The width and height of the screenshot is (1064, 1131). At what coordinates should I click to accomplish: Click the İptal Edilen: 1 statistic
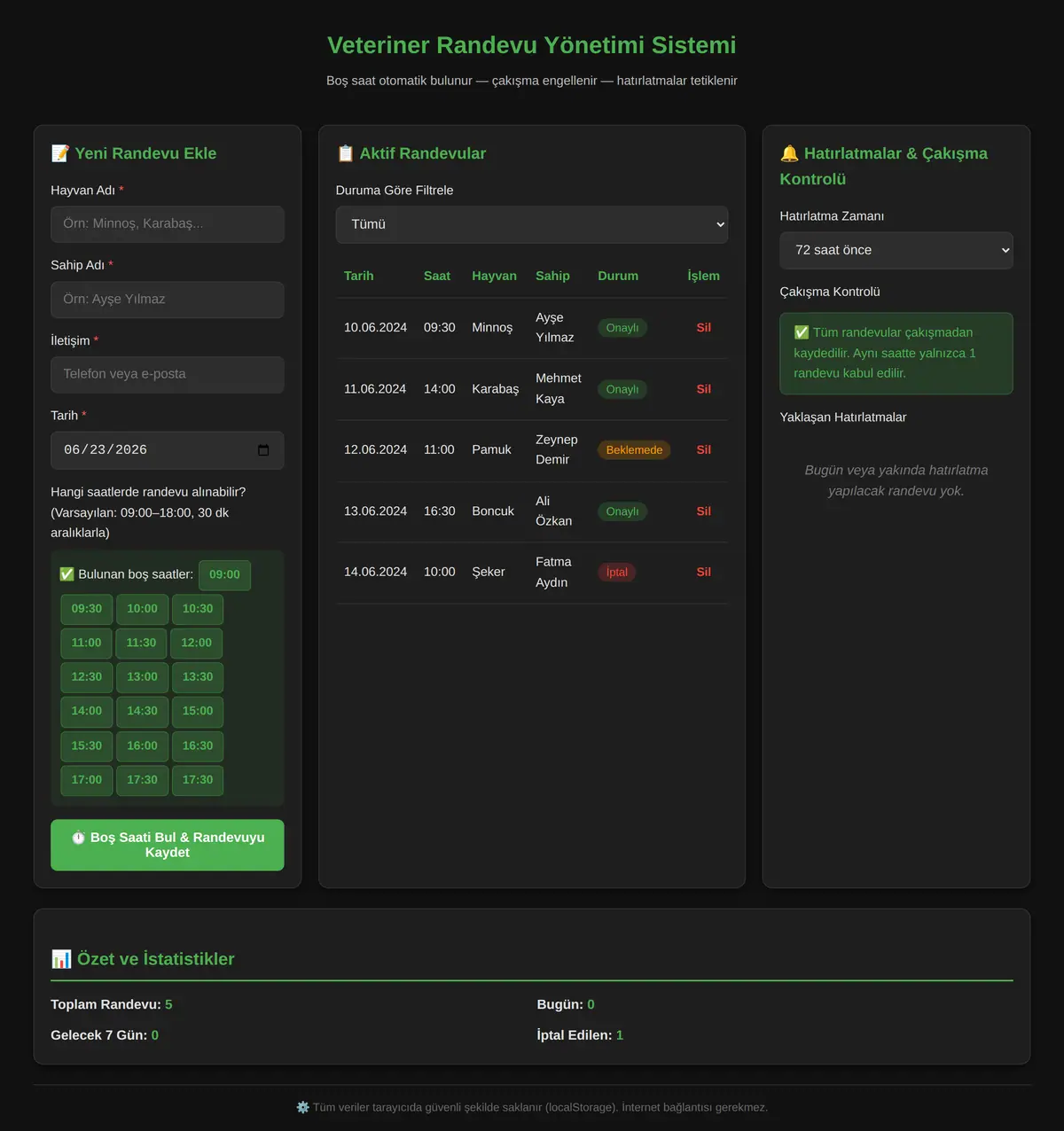point(580,1035)
